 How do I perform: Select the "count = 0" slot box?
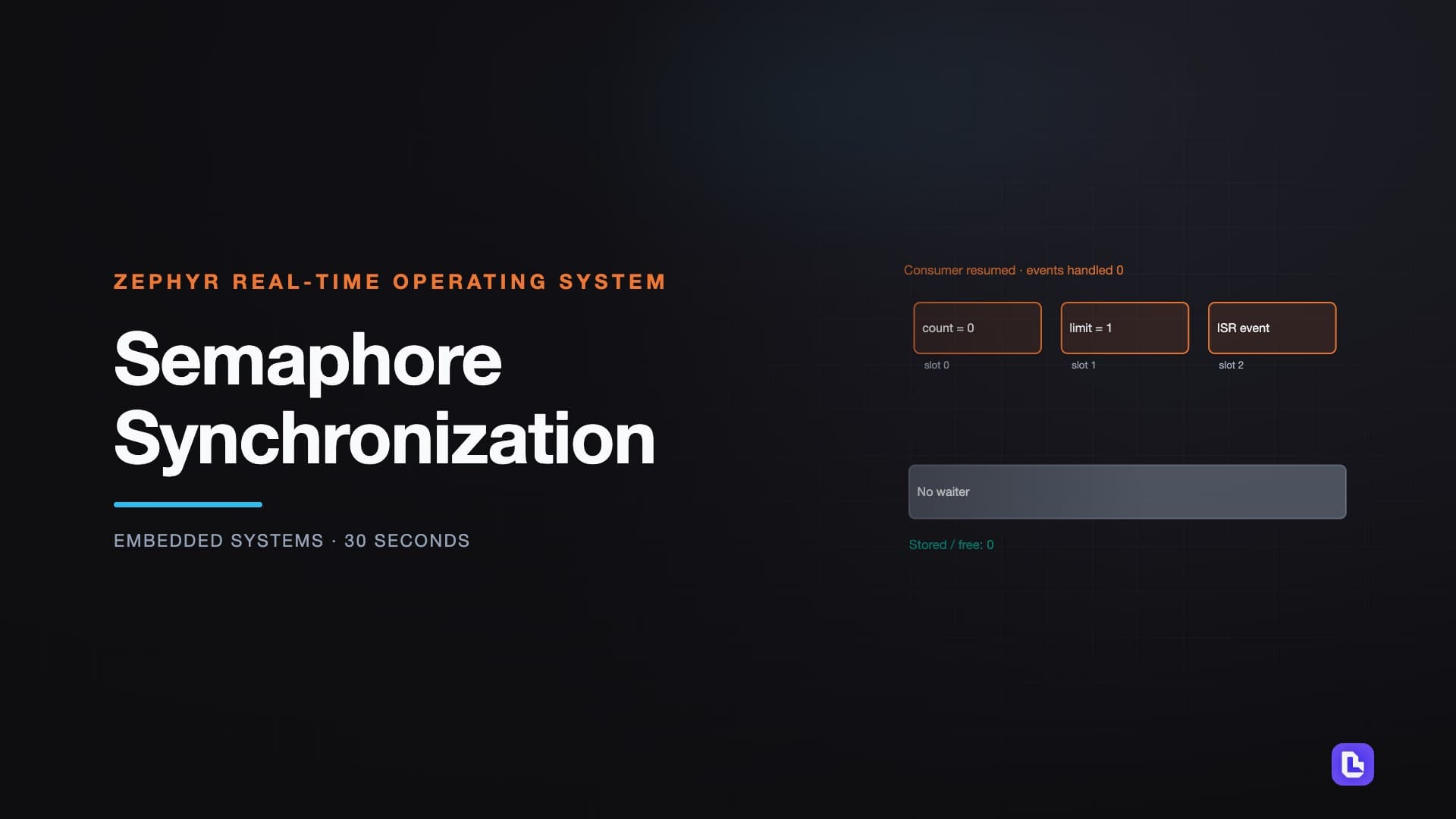[x=977, y=328]
